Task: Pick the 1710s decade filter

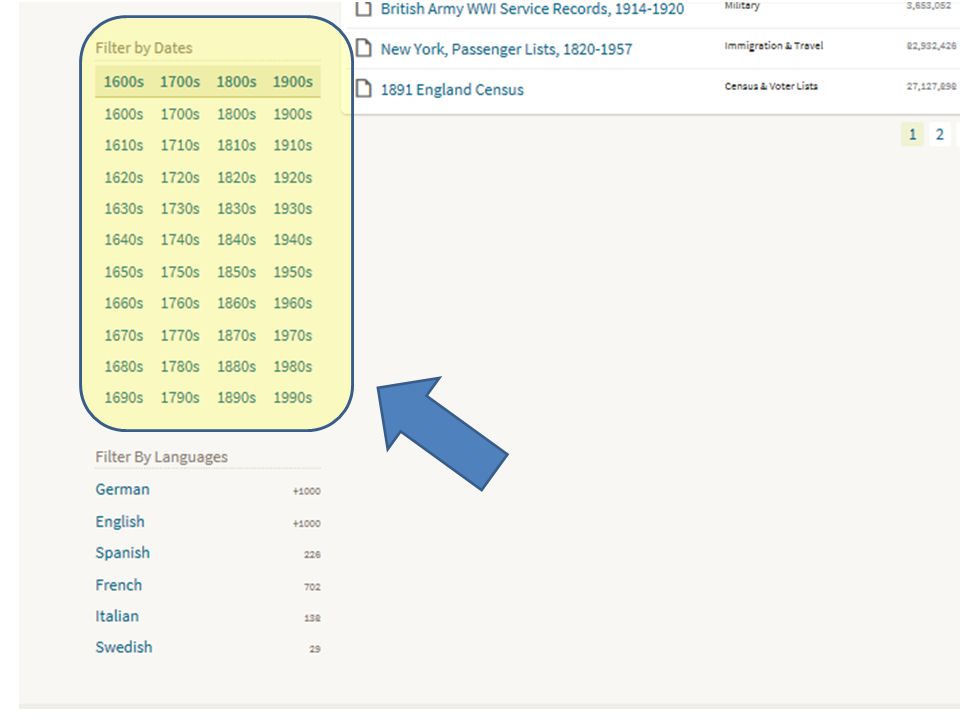Action: click(180, 145)
